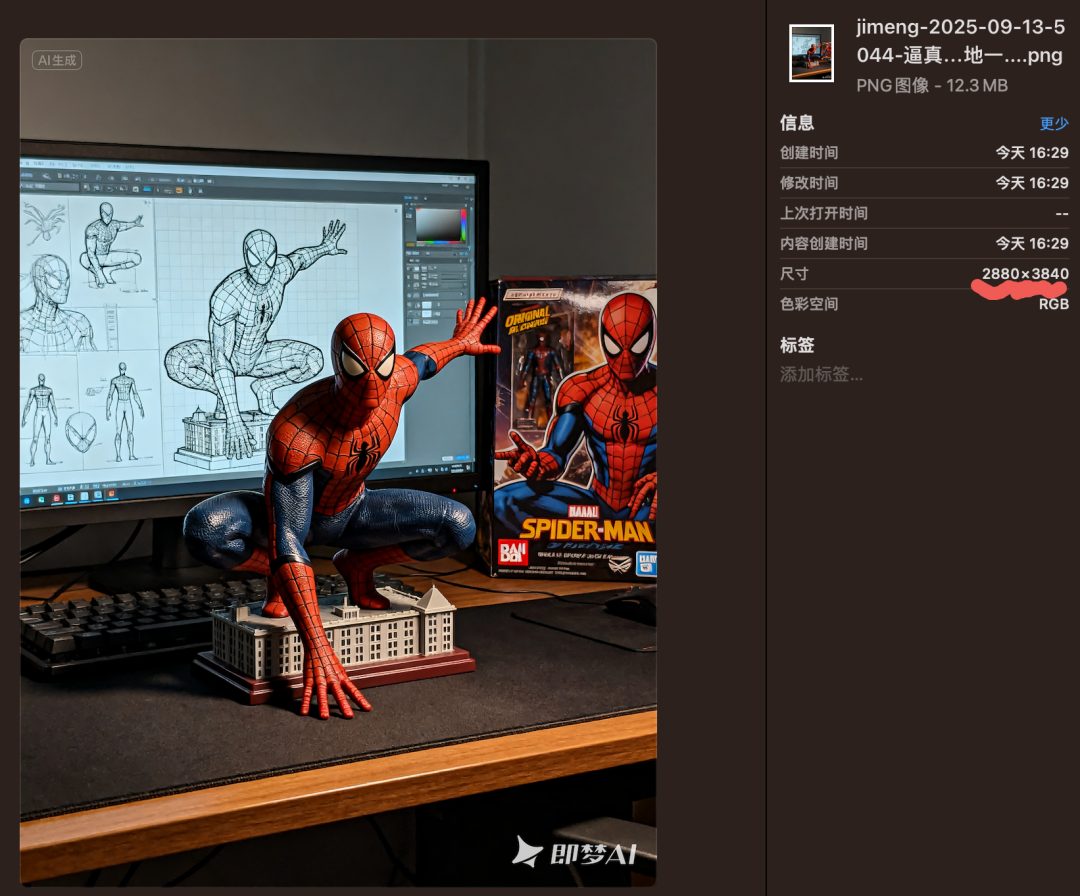
Task: Click the 内容创建时间 label
Action: [824, 244]
